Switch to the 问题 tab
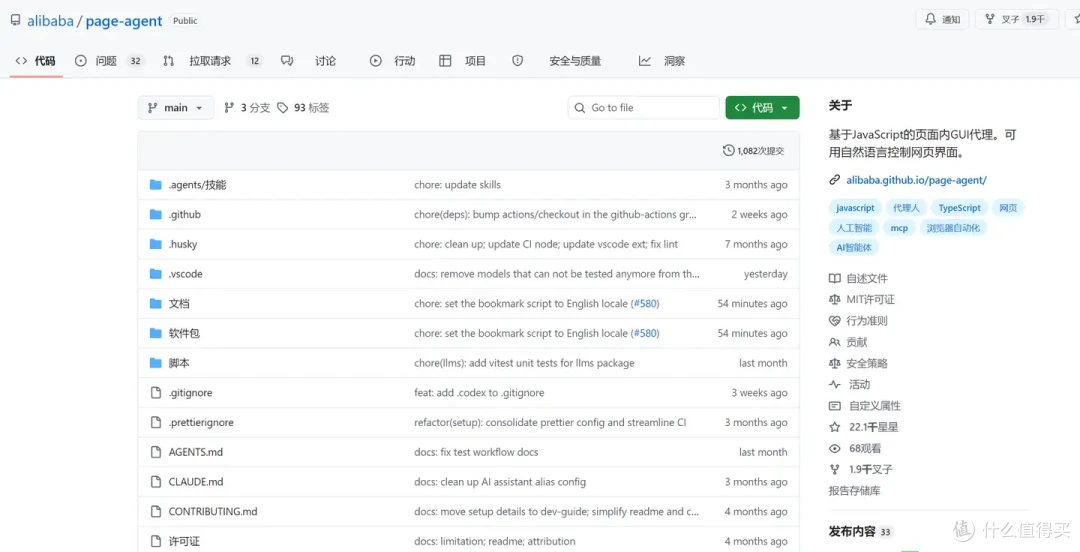This screenshot has height=552, width=1080. (108, 61)
